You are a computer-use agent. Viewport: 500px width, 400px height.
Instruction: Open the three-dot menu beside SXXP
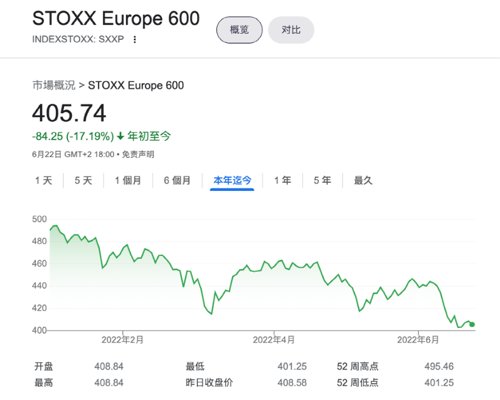(135, 40)
